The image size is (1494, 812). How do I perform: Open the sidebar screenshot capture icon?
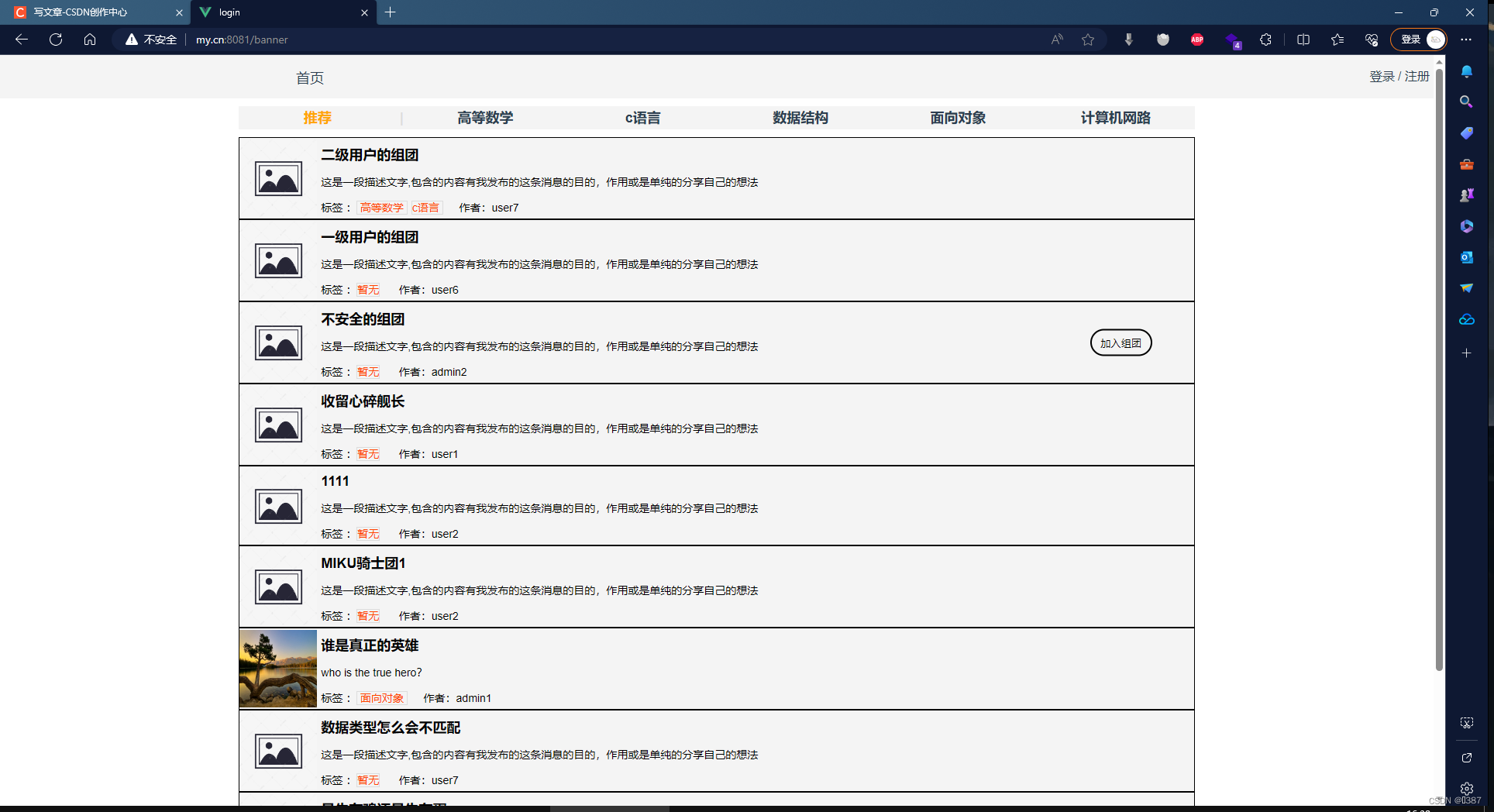click(1466, 723)
